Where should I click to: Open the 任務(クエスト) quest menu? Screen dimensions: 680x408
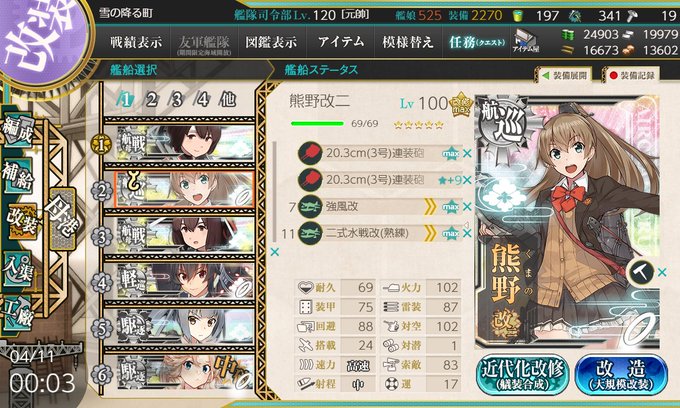[477, 42]
